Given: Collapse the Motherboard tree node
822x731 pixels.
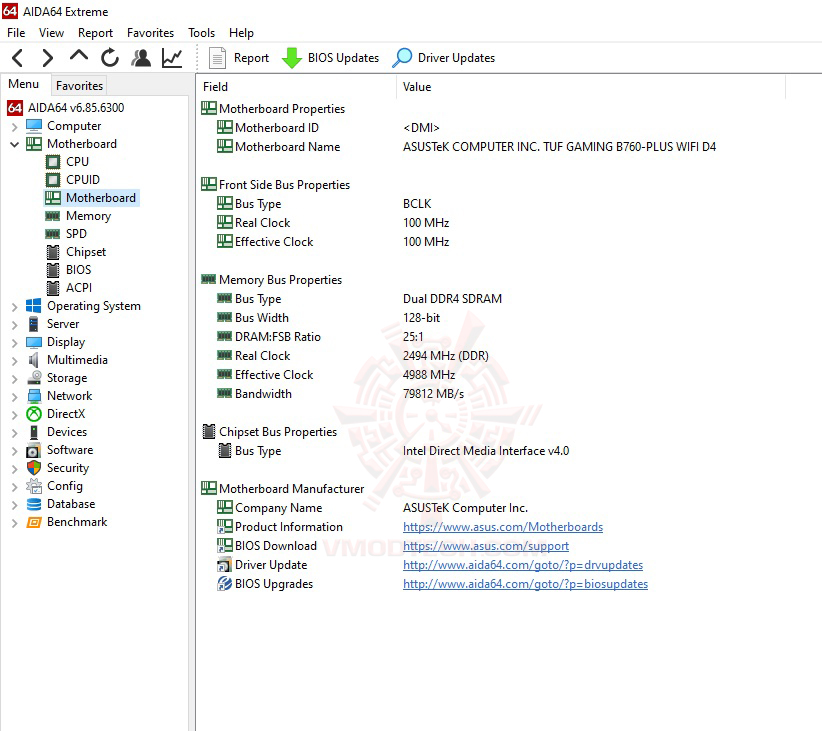Looking at the screenshot, I should click(x=15, y=144).
